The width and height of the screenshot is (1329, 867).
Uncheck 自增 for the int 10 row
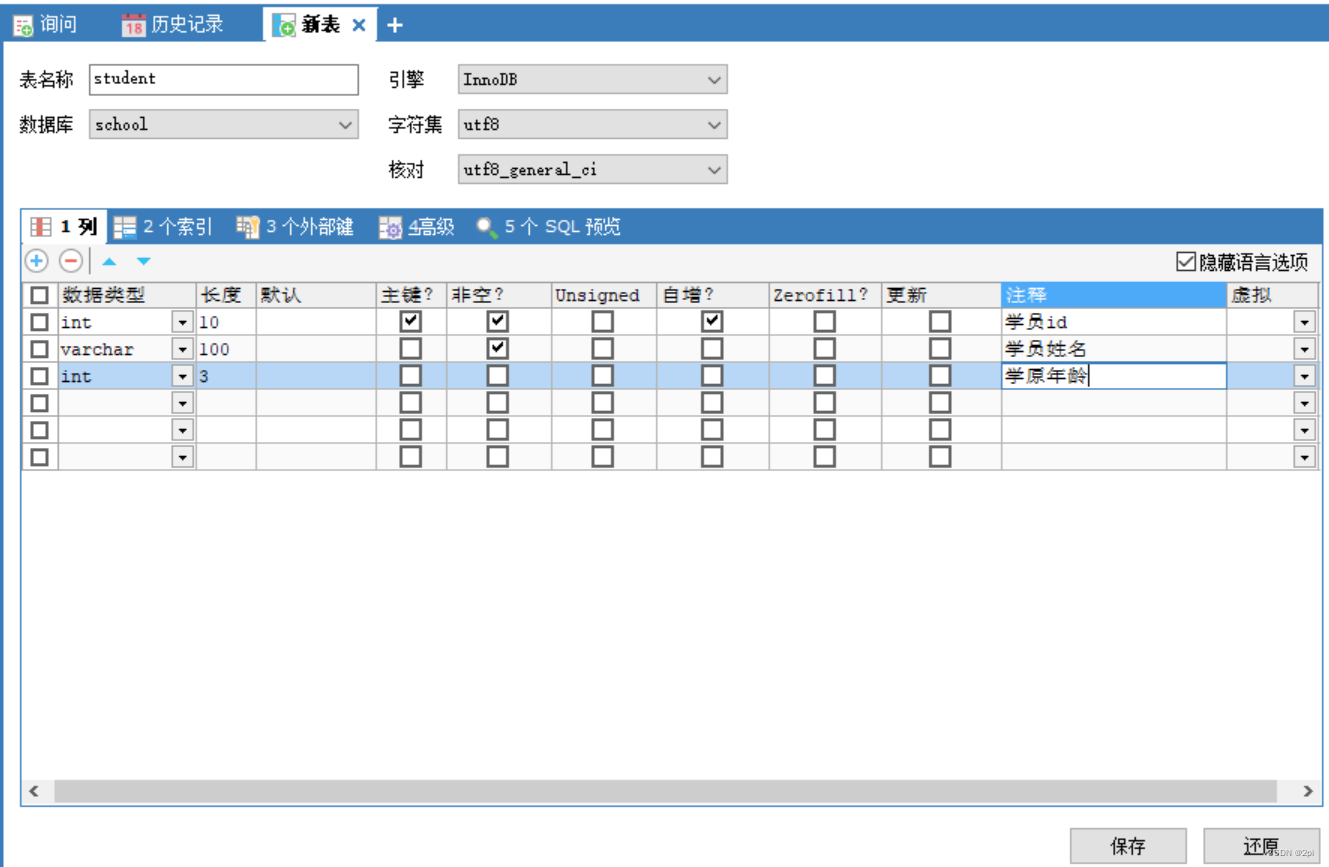click(711, 321)
